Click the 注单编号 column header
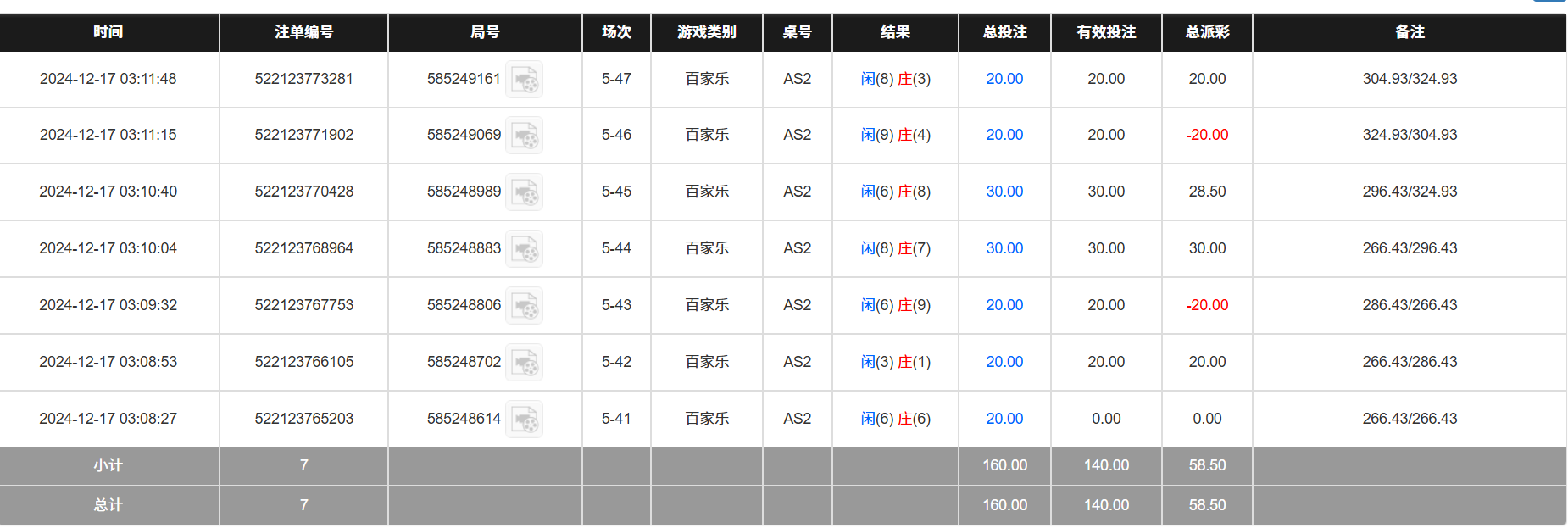The width and height of the screenshot is (1568, 528). pos(303,32)
